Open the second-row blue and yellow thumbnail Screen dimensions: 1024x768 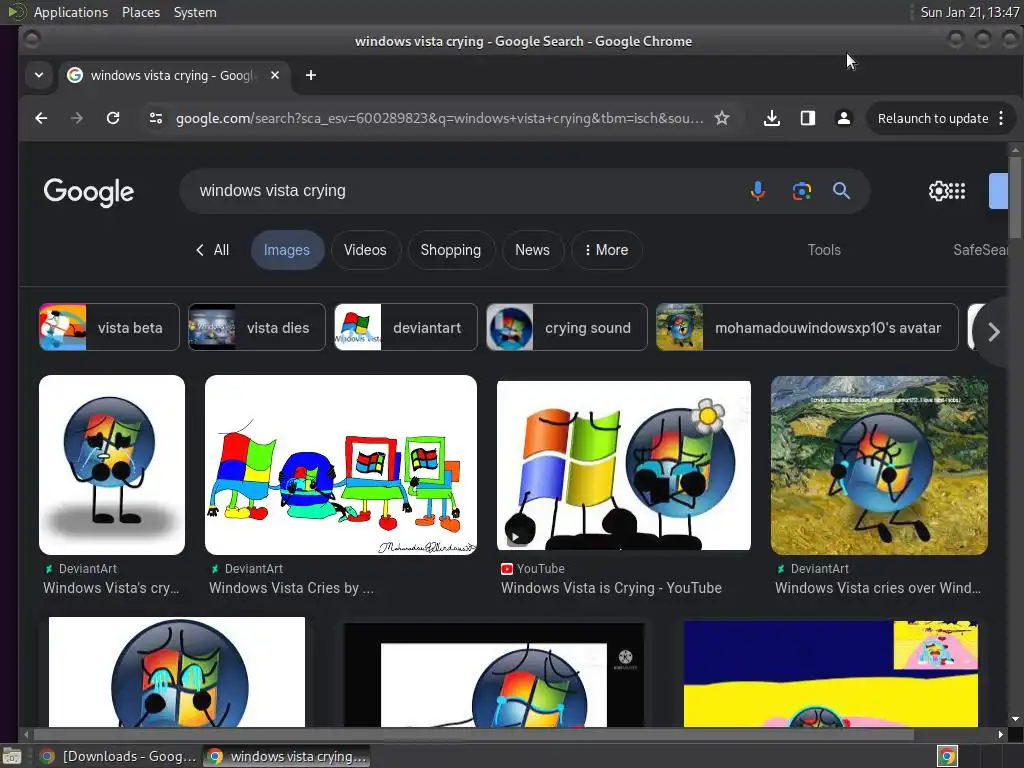(x=831, y=673)
